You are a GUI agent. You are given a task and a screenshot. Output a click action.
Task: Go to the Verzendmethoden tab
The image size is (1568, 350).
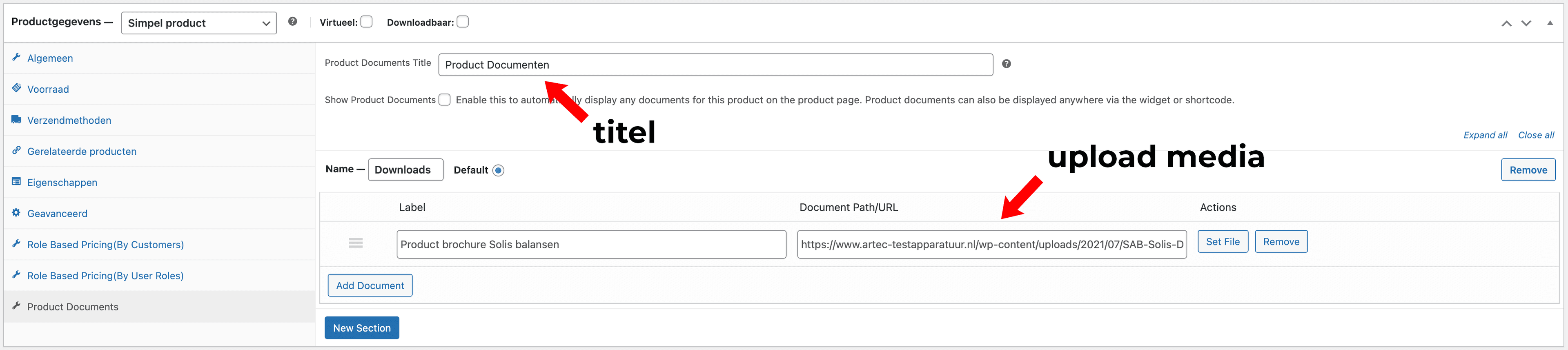(x=160, y=120)
